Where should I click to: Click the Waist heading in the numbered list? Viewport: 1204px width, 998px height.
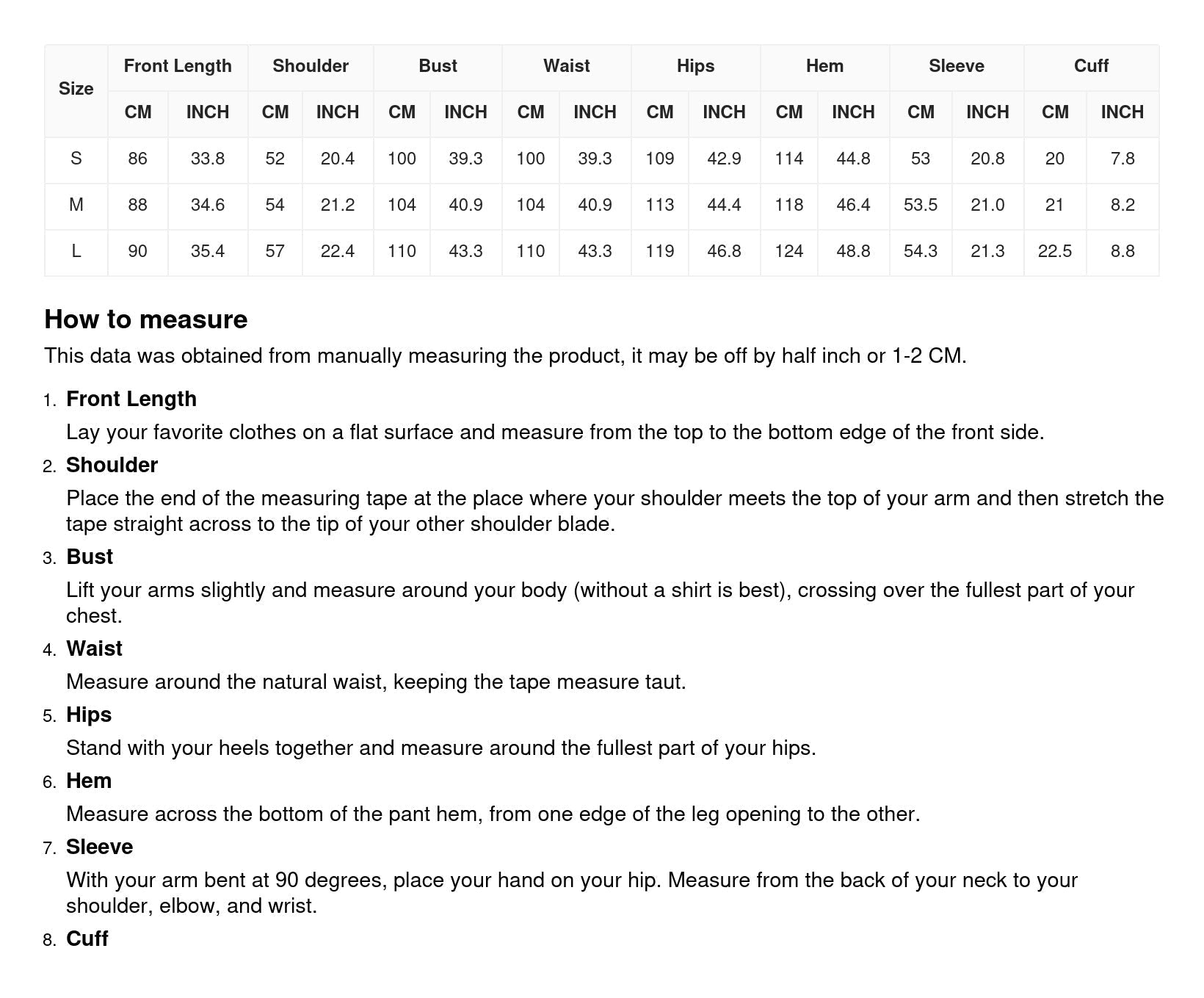tap(94, 648)
